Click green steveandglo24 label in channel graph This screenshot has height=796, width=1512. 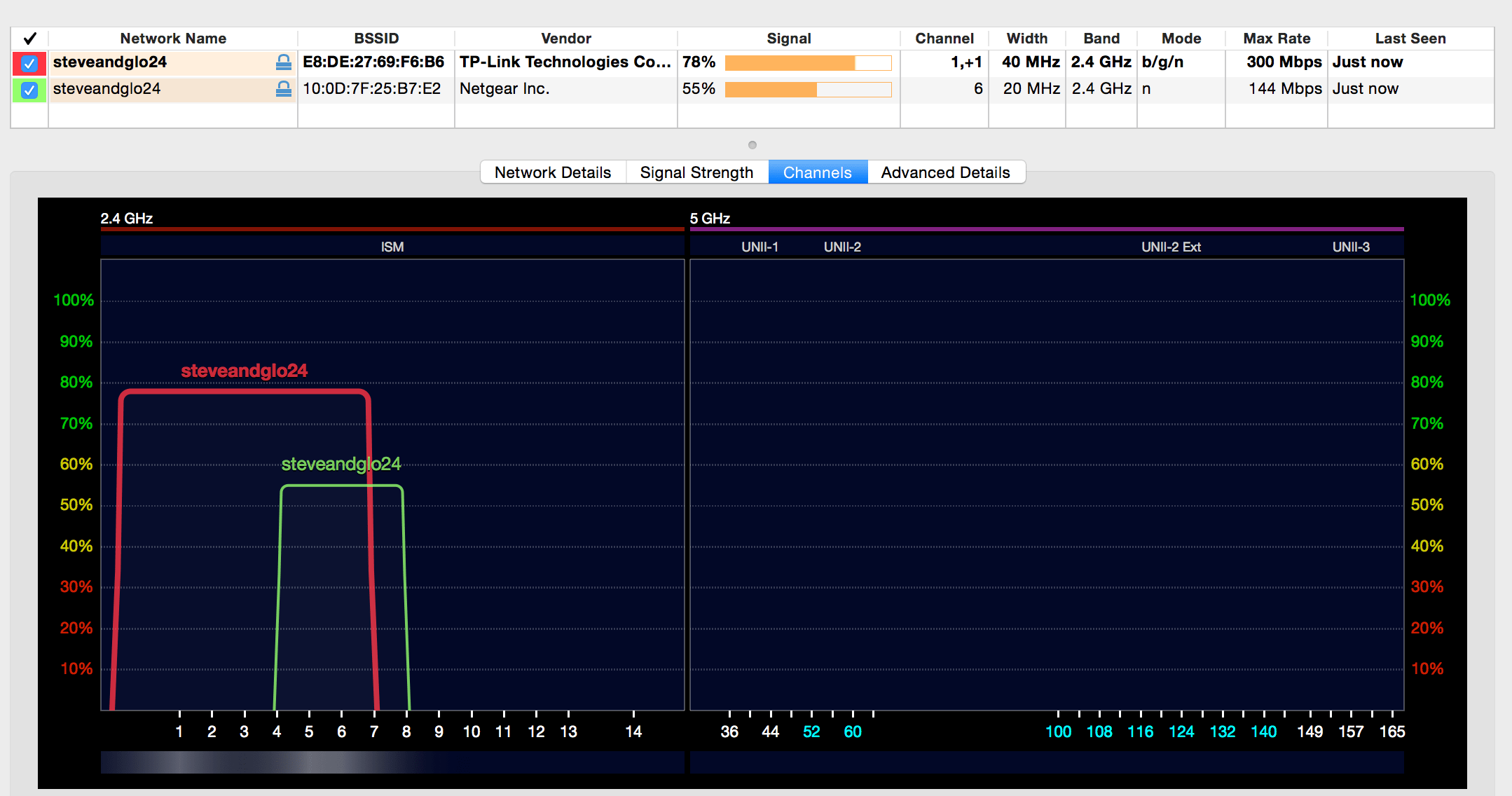pyautogui.click(x=341, y=464)
